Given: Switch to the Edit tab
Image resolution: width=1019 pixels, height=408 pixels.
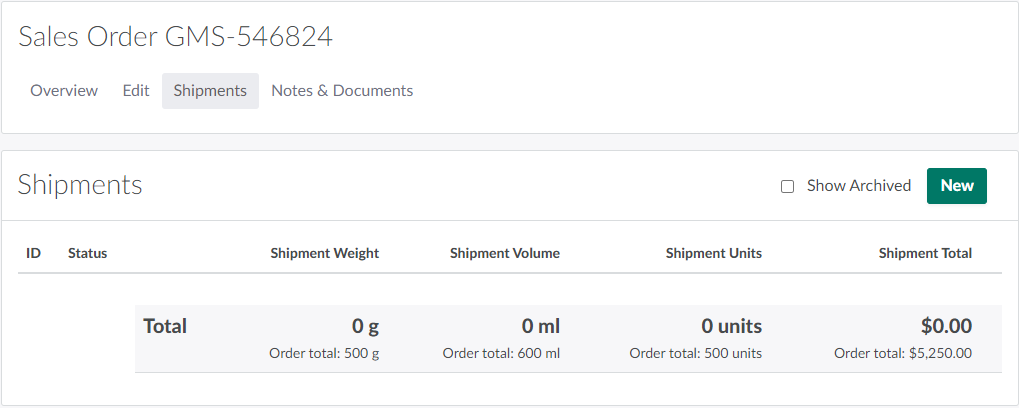Looking at the screenshot, I should [136, 91].
